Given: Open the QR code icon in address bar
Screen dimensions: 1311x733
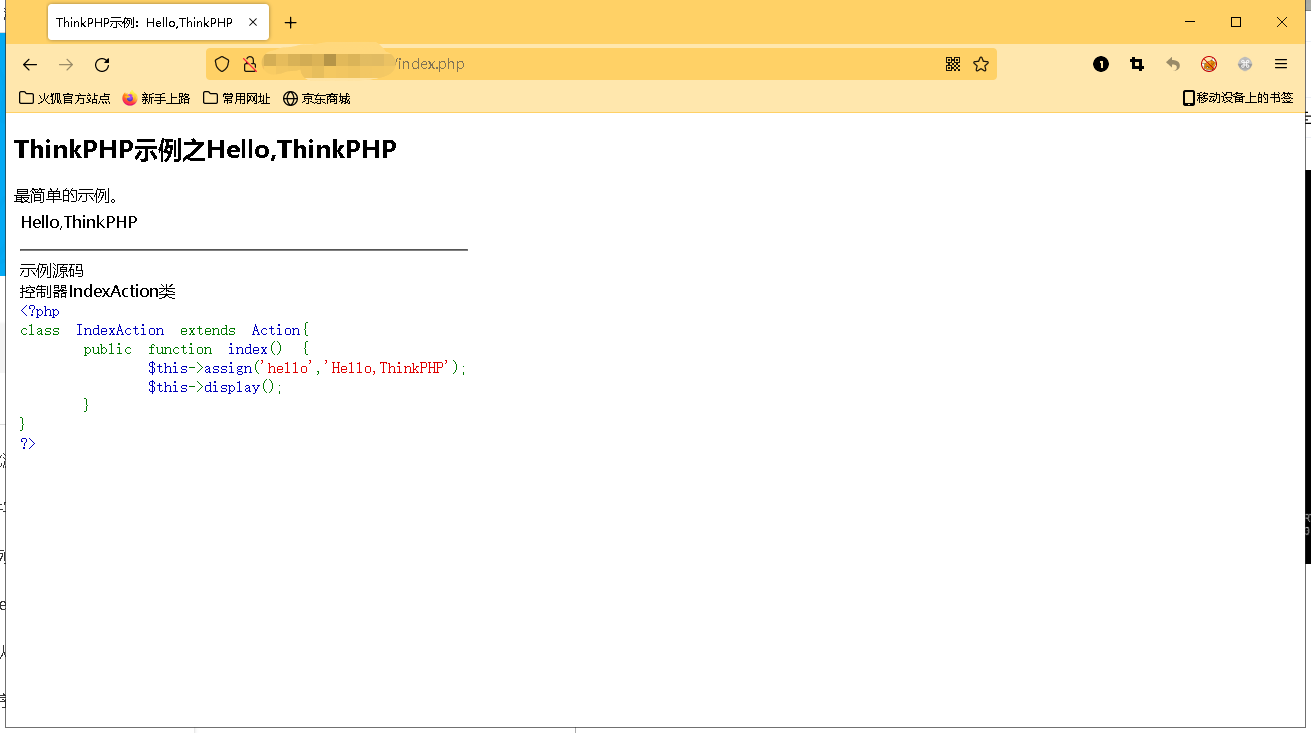Looking at the screenshot, I should 953,64.
